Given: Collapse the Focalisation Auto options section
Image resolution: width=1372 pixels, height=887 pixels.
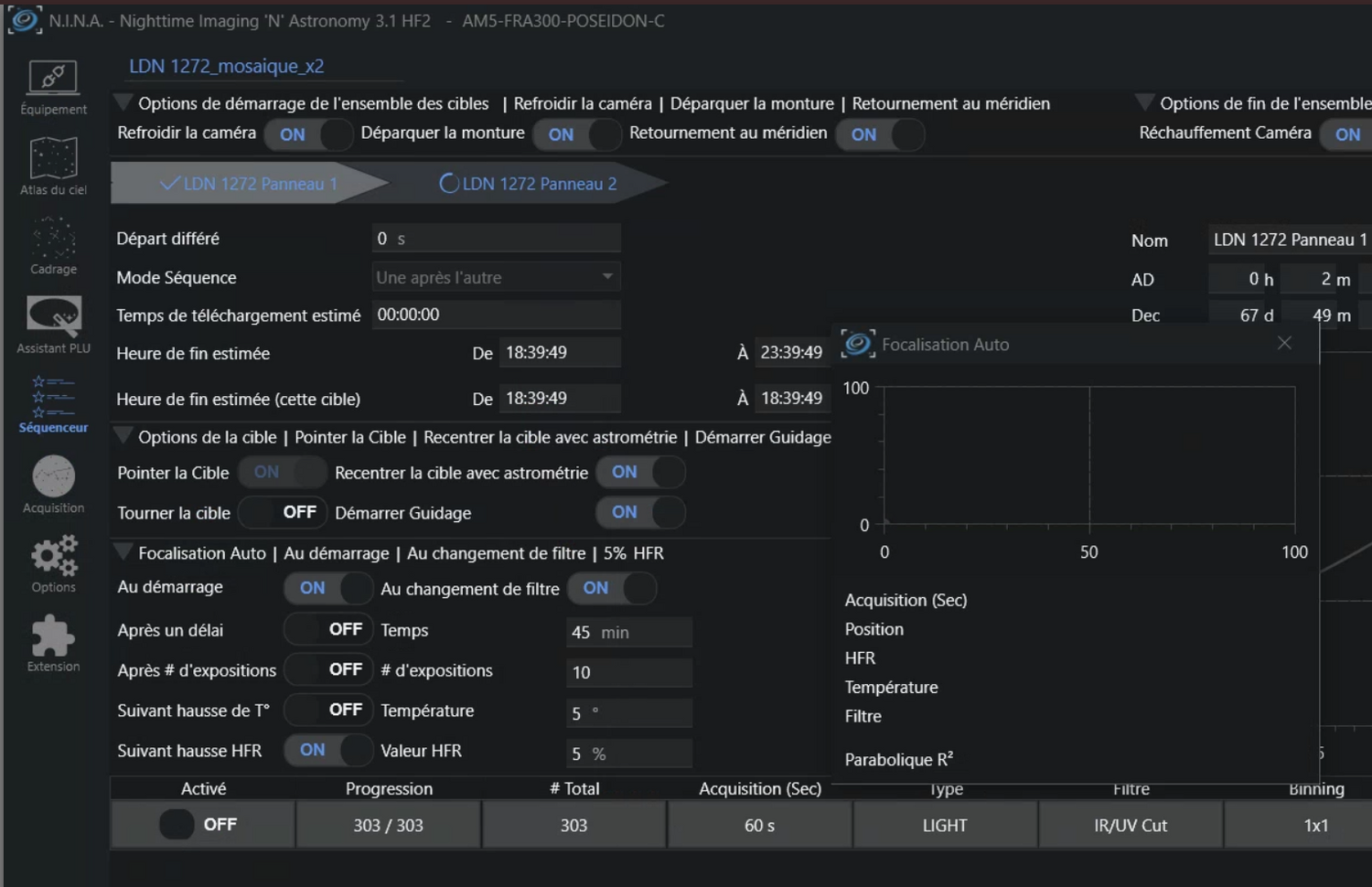Looking at the screenshot, I should (123, 552).
